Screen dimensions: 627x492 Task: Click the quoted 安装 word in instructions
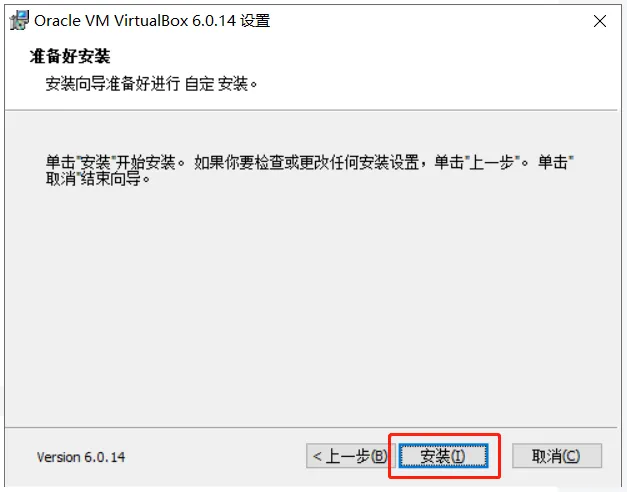[95, 162]
